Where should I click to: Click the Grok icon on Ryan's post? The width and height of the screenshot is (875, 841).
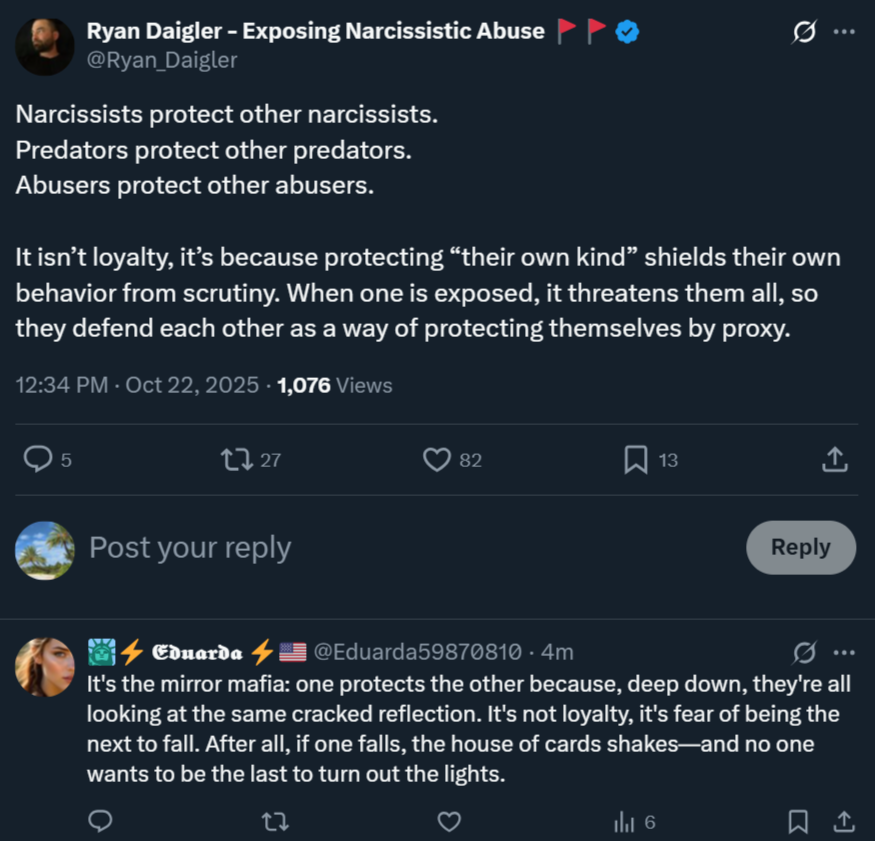click(x=803, y=32)
